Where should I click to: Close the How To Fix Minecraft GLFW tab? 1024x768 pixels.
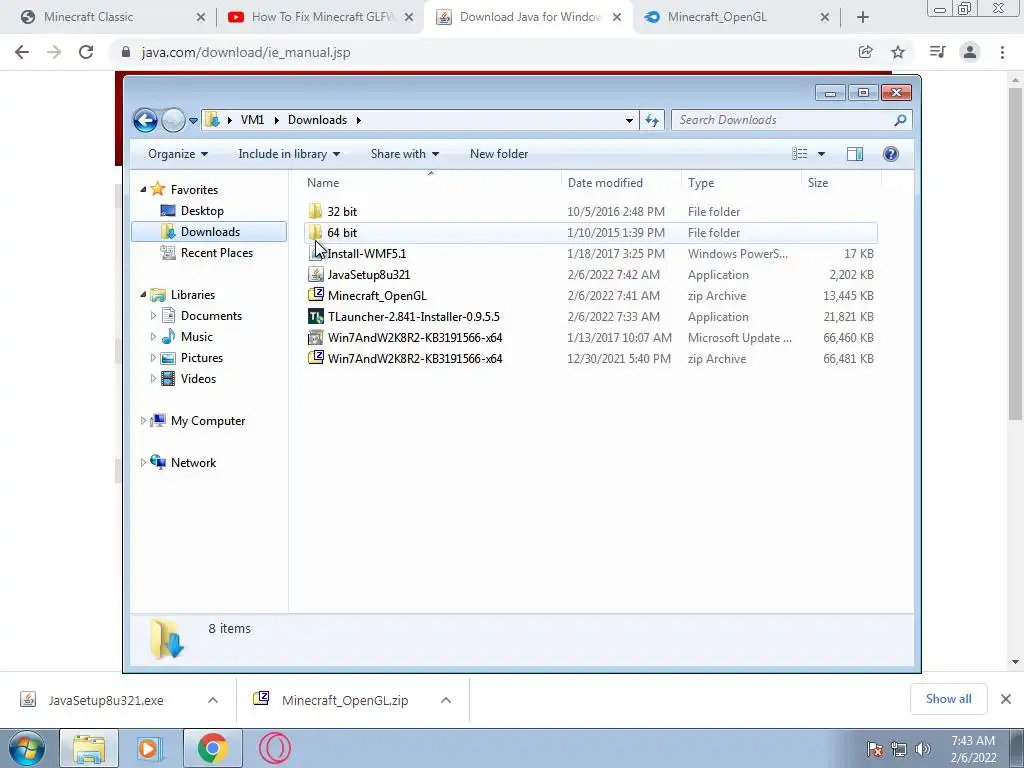coord(409,17)
